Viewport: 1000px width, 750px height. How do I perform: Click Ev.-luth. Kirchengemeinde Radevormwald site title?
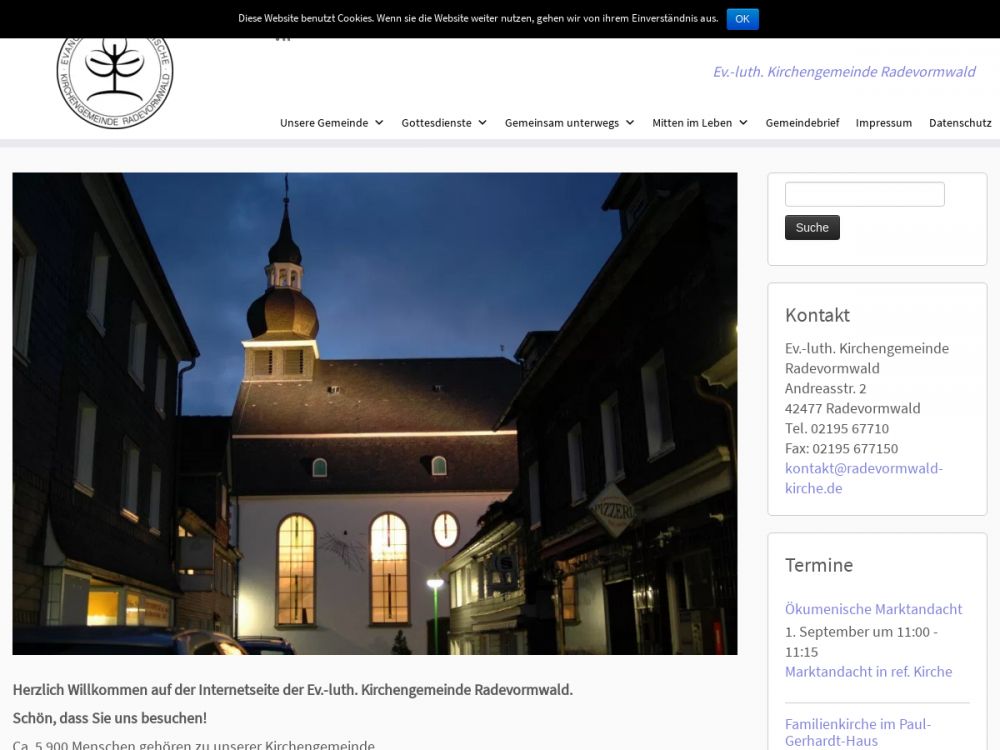point(843,72)
